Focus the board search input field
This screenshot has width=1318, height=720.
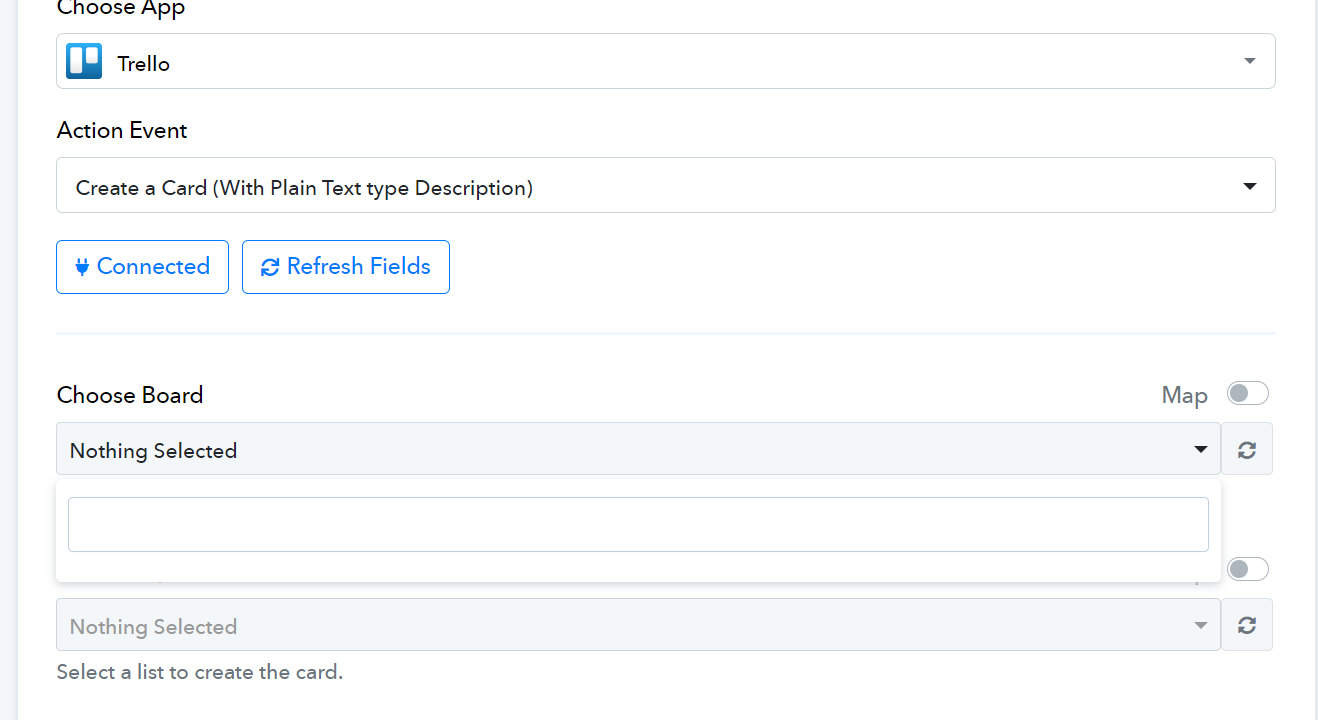click(638, 524)
